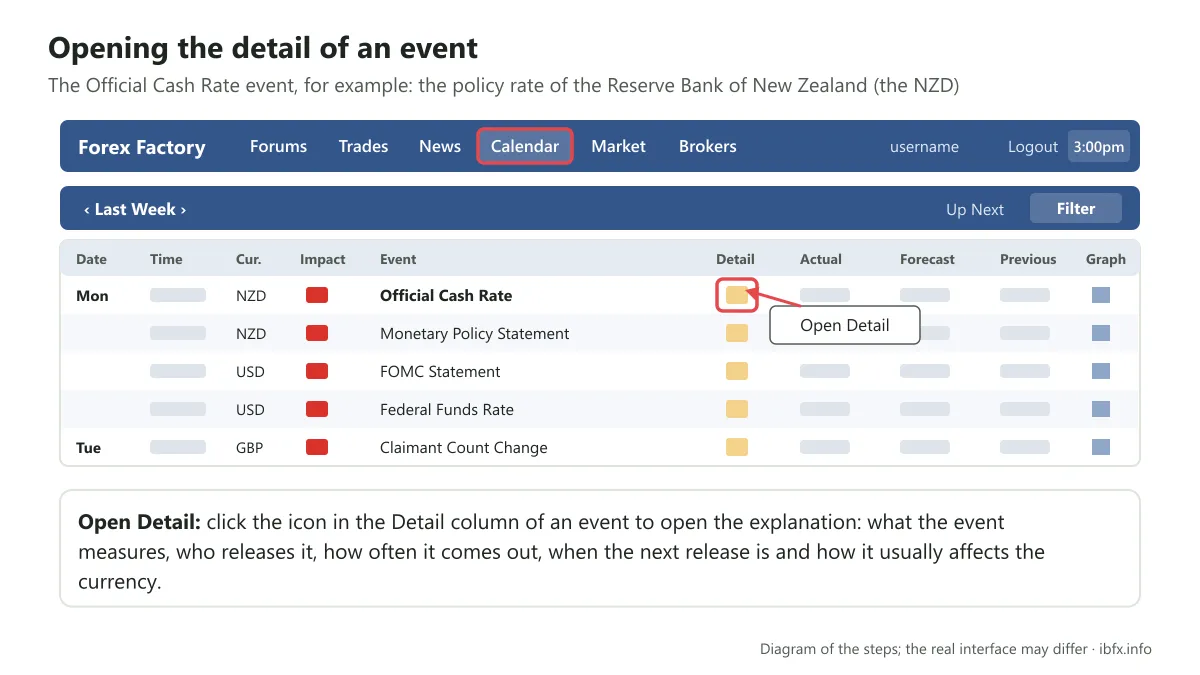This screenshot has width=1200, height=675.
Task: Open detail icon for FOMC Statement
Action: pos(737,371)
